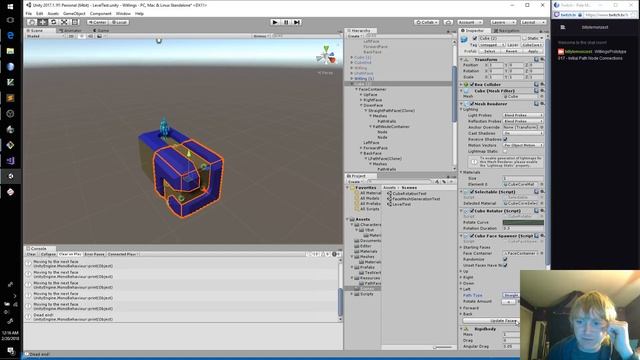Viewport: 640px width, 360px height.
Task: Collapse the DownFace tree node
Action: point(361,105)
